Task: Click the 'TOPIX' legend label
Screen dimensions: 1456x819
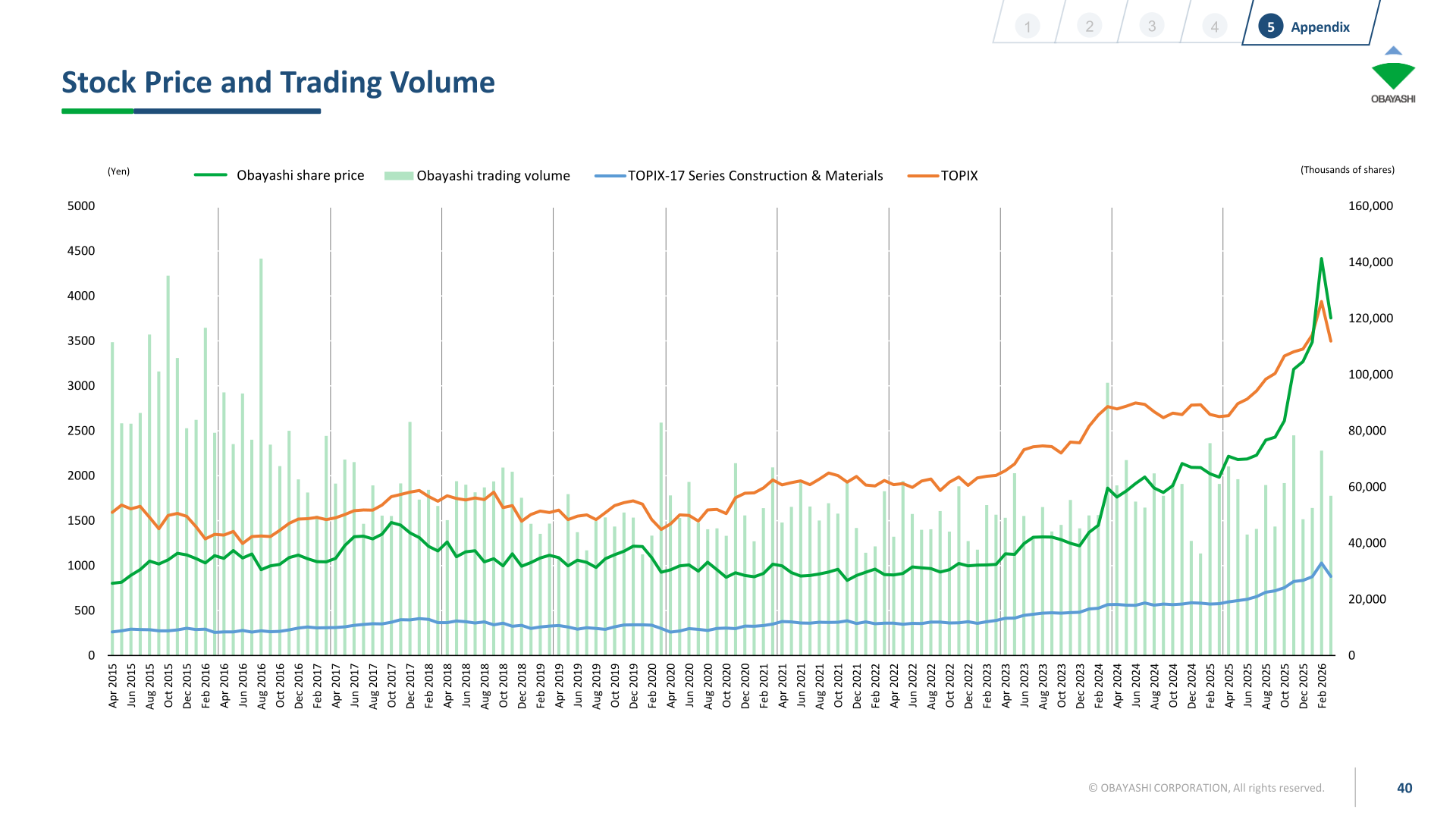Action: point(959,176)
